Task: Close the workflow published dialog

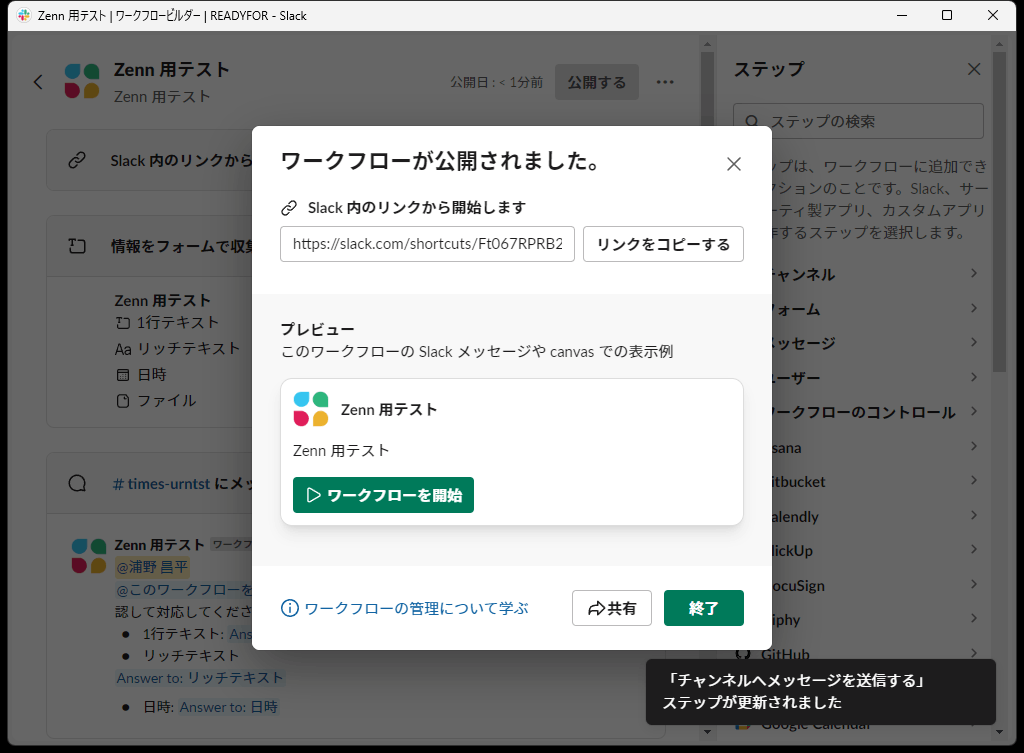Action: point(733,164)
